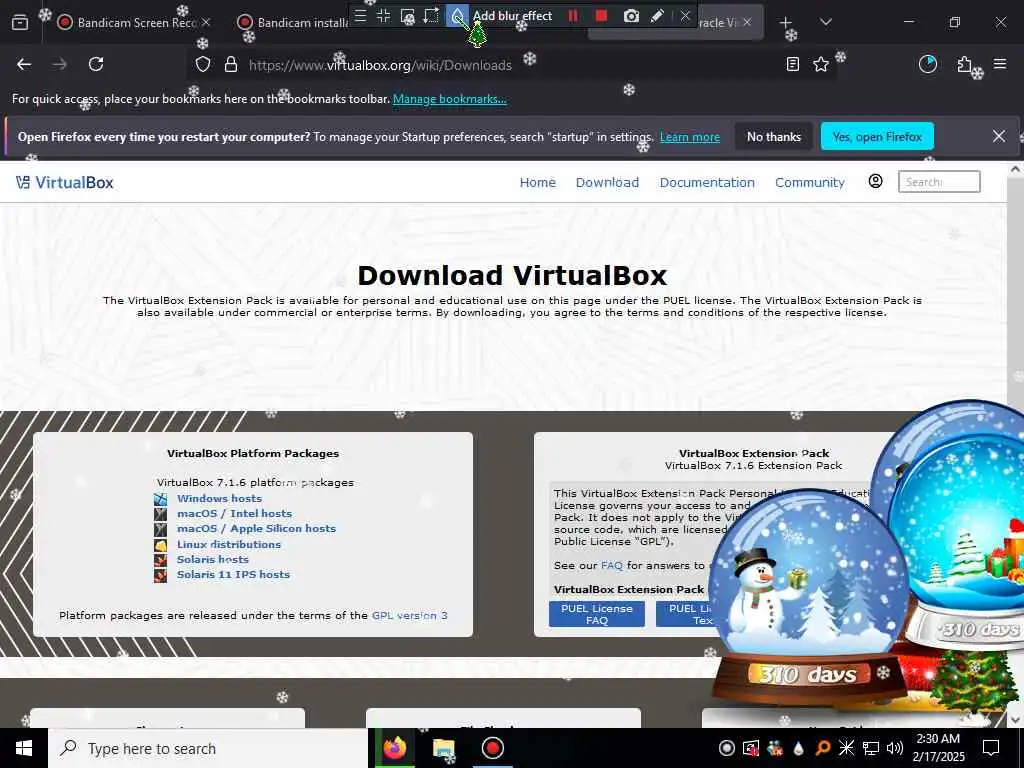Go back with the browser back arrow
The height and width of the screenshot is (768, 1024).
[x=24, y=64]
